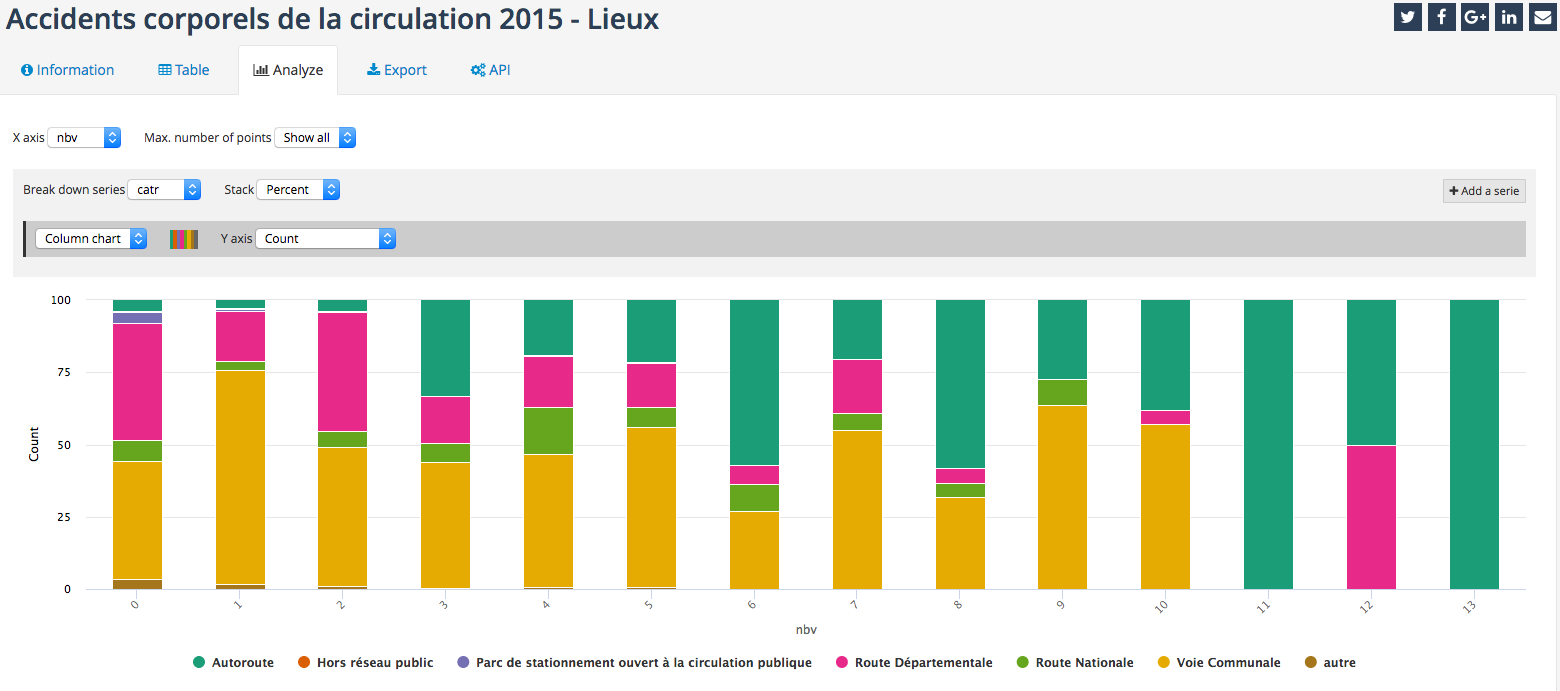The width and height of the screenshot is (1560, 691).
Task: Click the Facebook share icon
Action: [1441, 17]
